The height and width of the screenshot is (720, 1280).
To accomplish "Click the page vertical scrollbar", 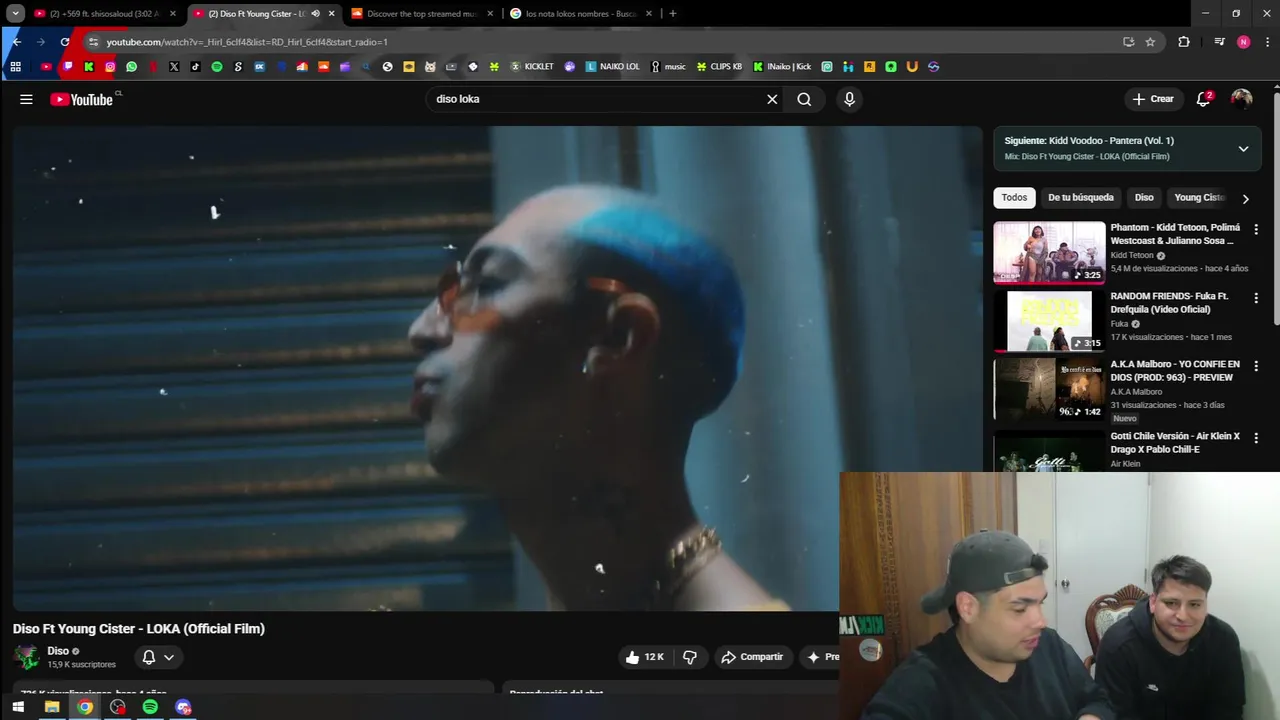I will coord(1276,207).
